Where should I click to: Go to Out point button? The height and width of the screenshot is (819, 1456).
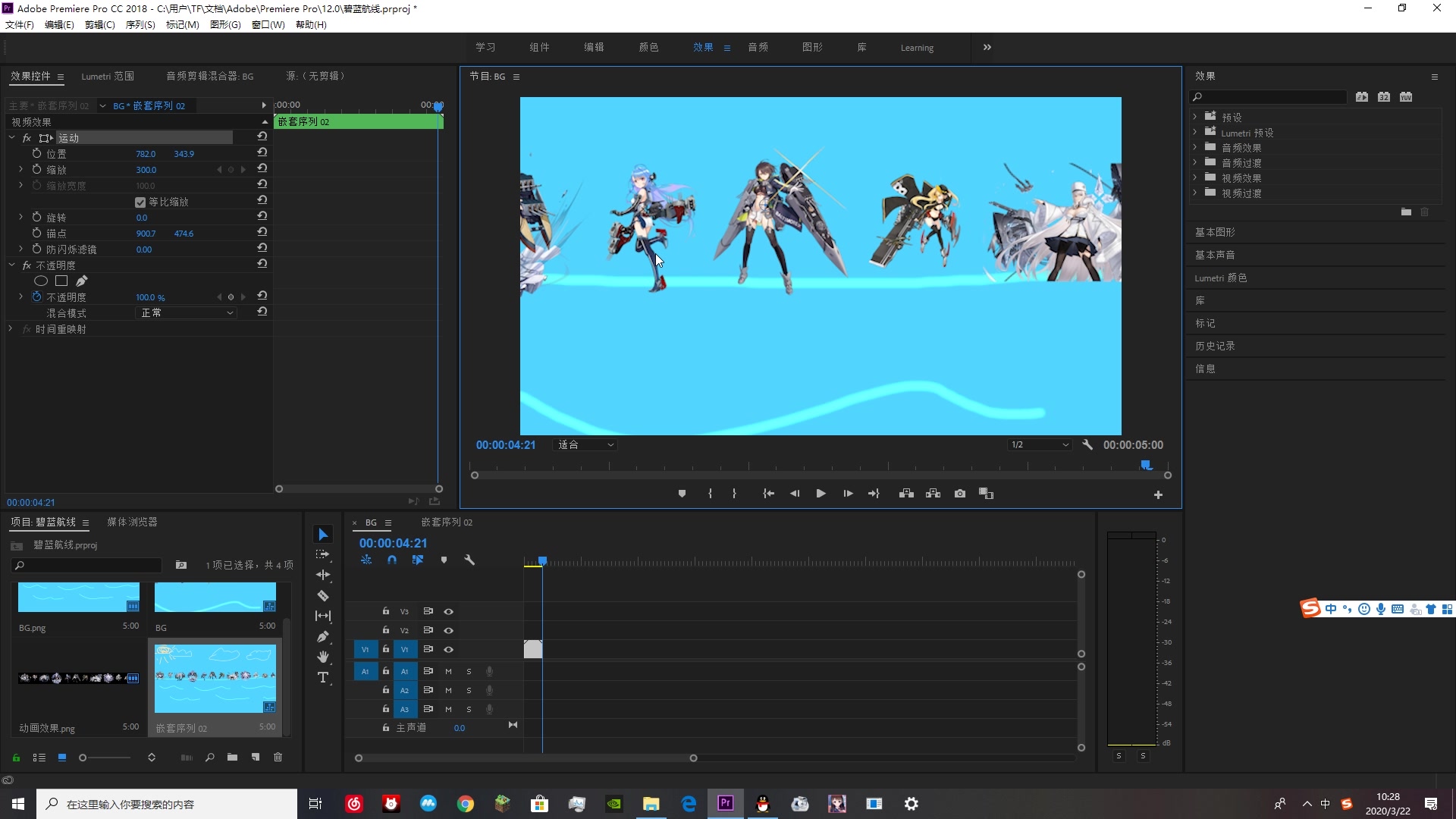[874, 494]
